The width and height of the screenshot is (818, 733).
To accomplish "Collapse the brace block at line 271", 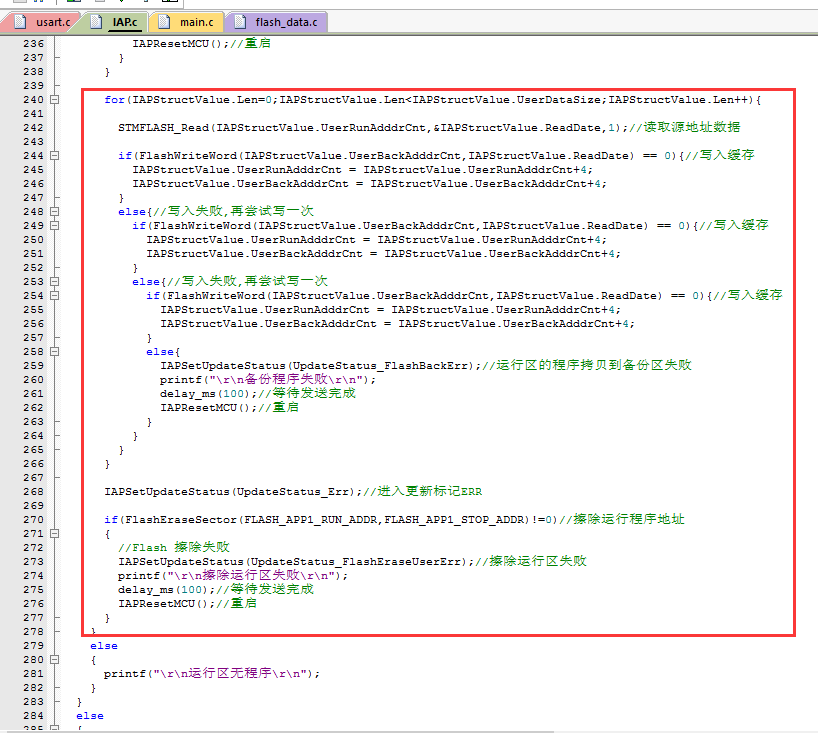I will [54, 533].
